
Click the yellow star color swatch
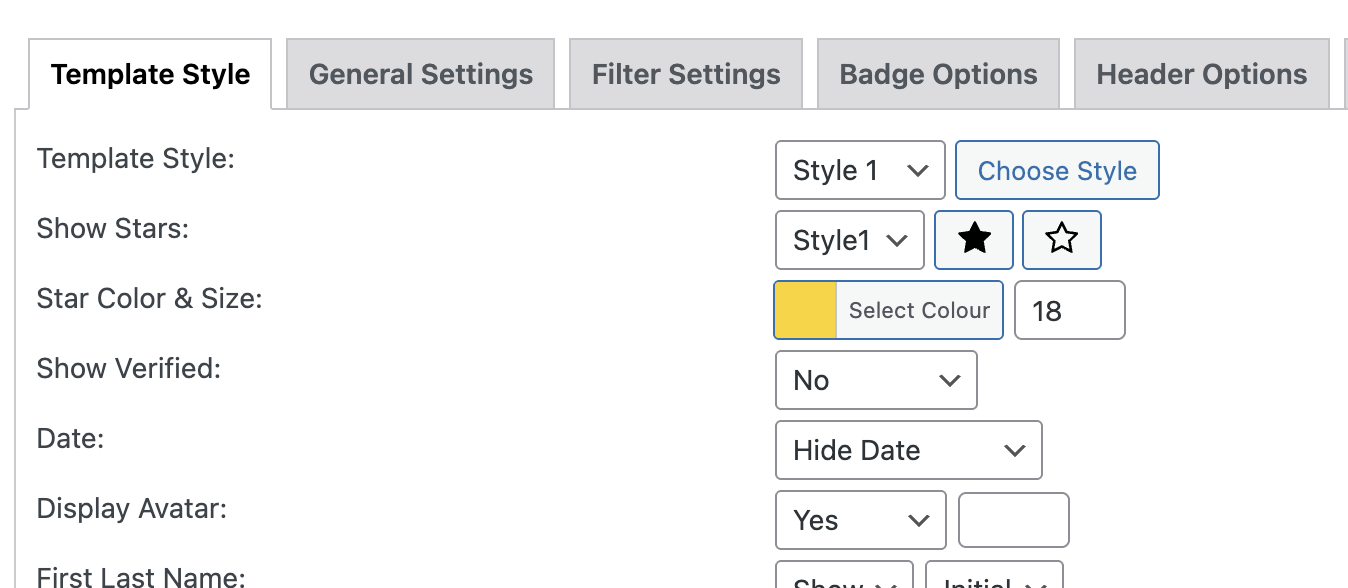pyautogui.click(x=806, y=310)
